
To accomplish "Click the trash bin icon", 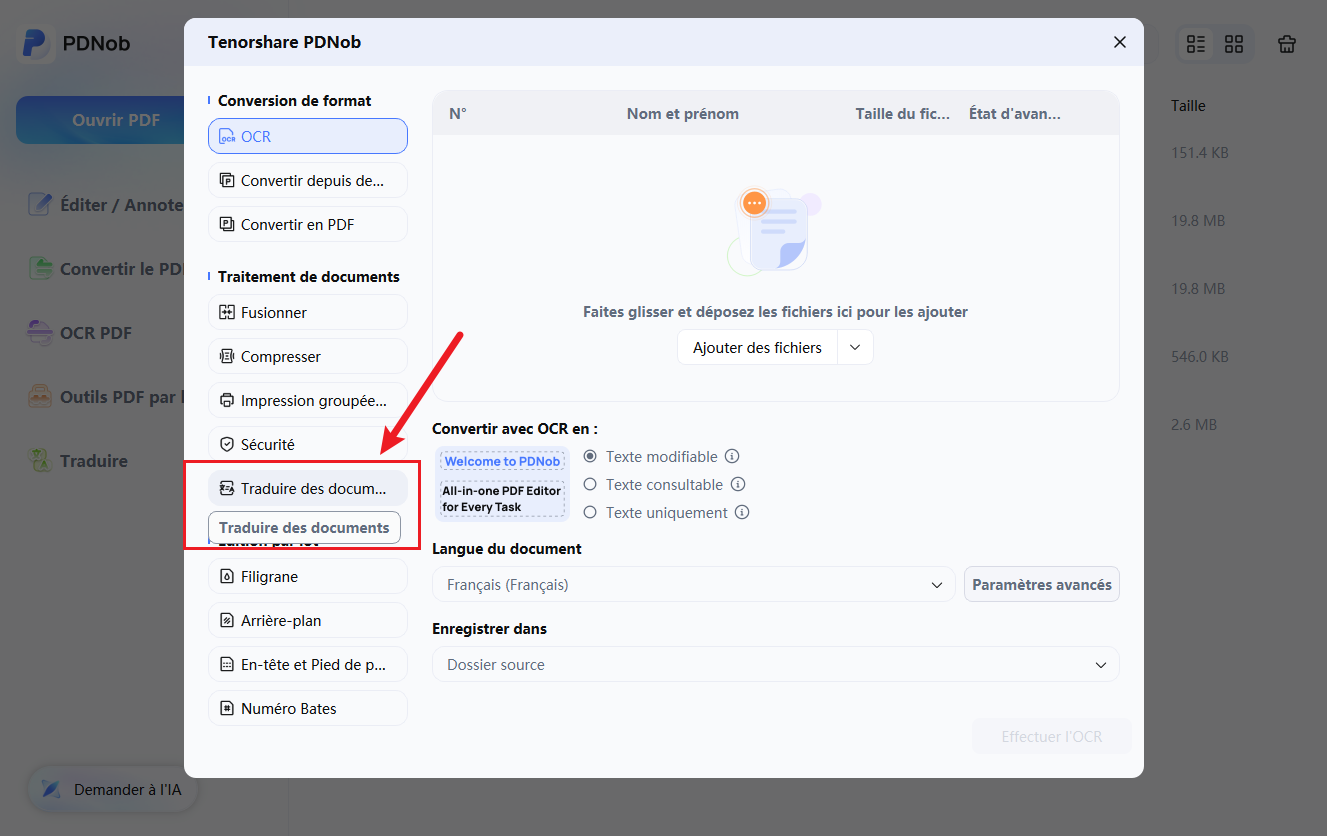I will (x=1286, y=44).
